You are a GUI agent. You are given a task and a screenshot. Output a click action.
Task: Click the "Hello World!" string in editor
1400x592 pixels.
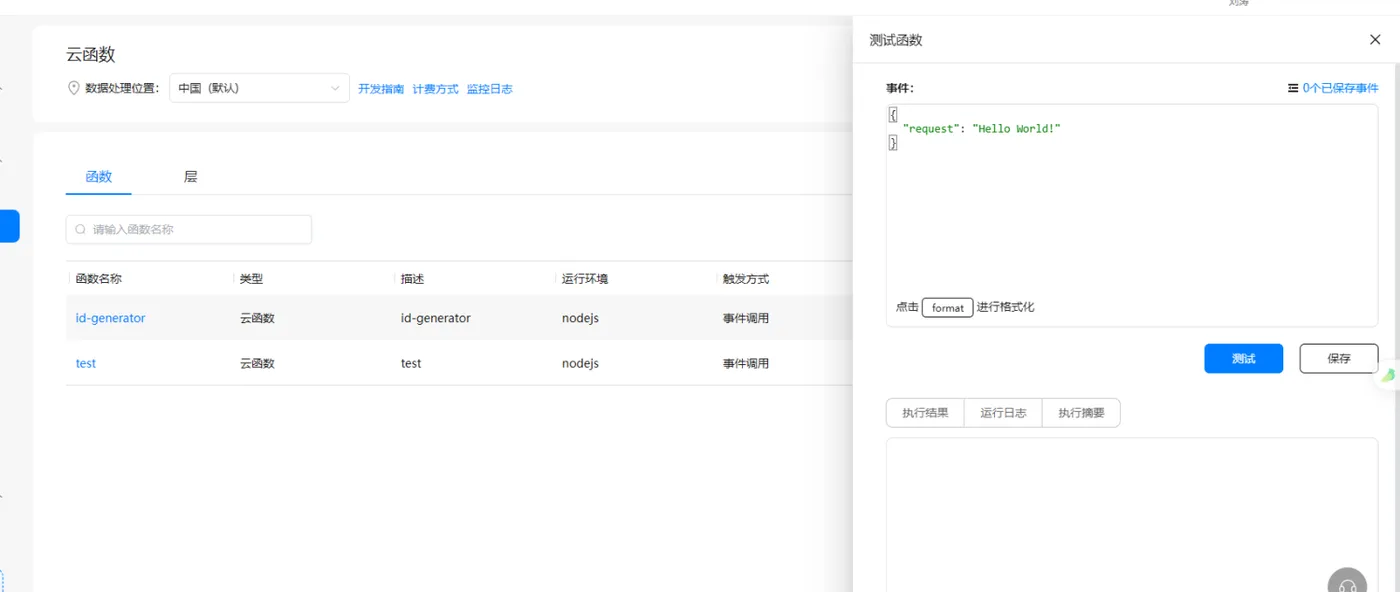[1016, 129]
